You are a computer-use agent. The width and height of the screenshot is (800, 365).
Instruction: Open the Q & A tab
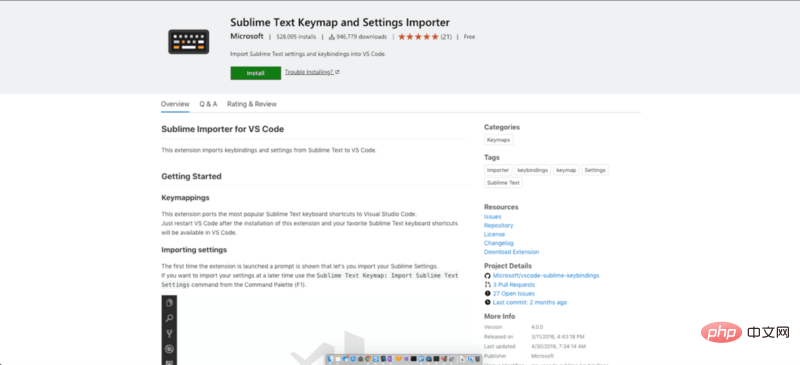click(x=208, y=104)
